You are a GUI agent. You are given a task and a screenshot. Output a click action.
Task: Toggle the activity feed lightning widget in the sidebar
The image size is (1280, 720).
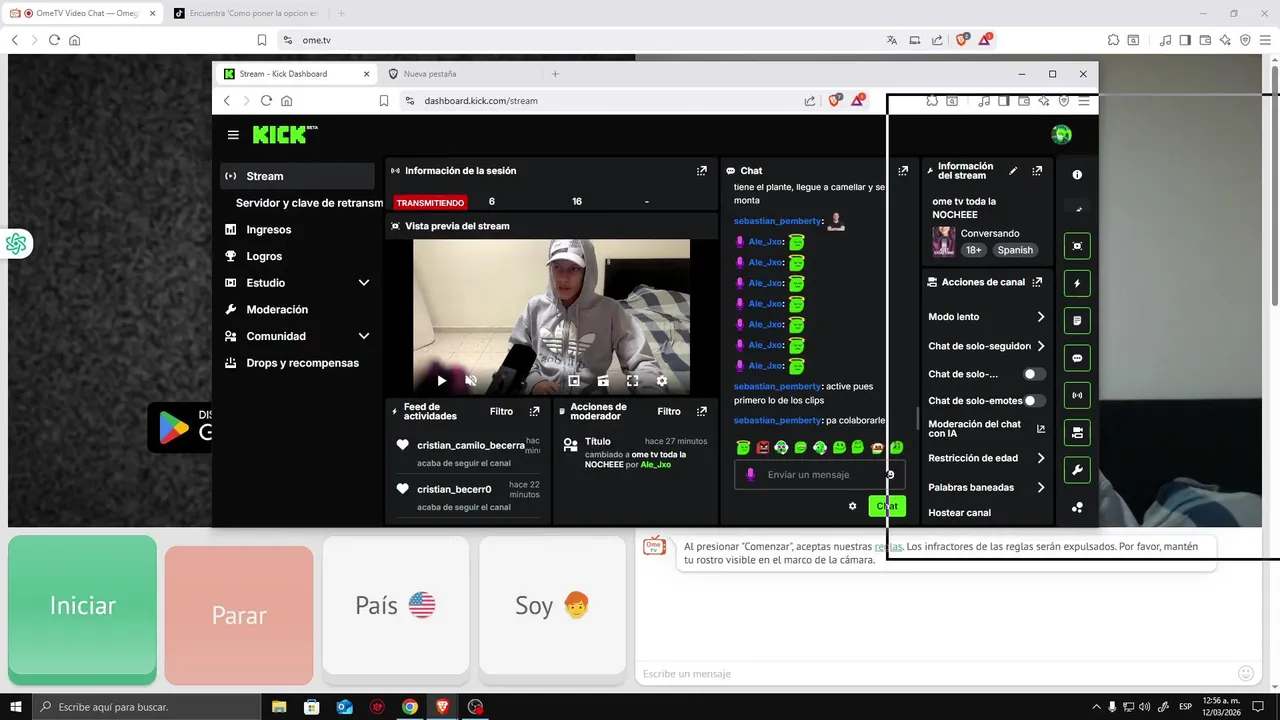[x=1077, y=284]
